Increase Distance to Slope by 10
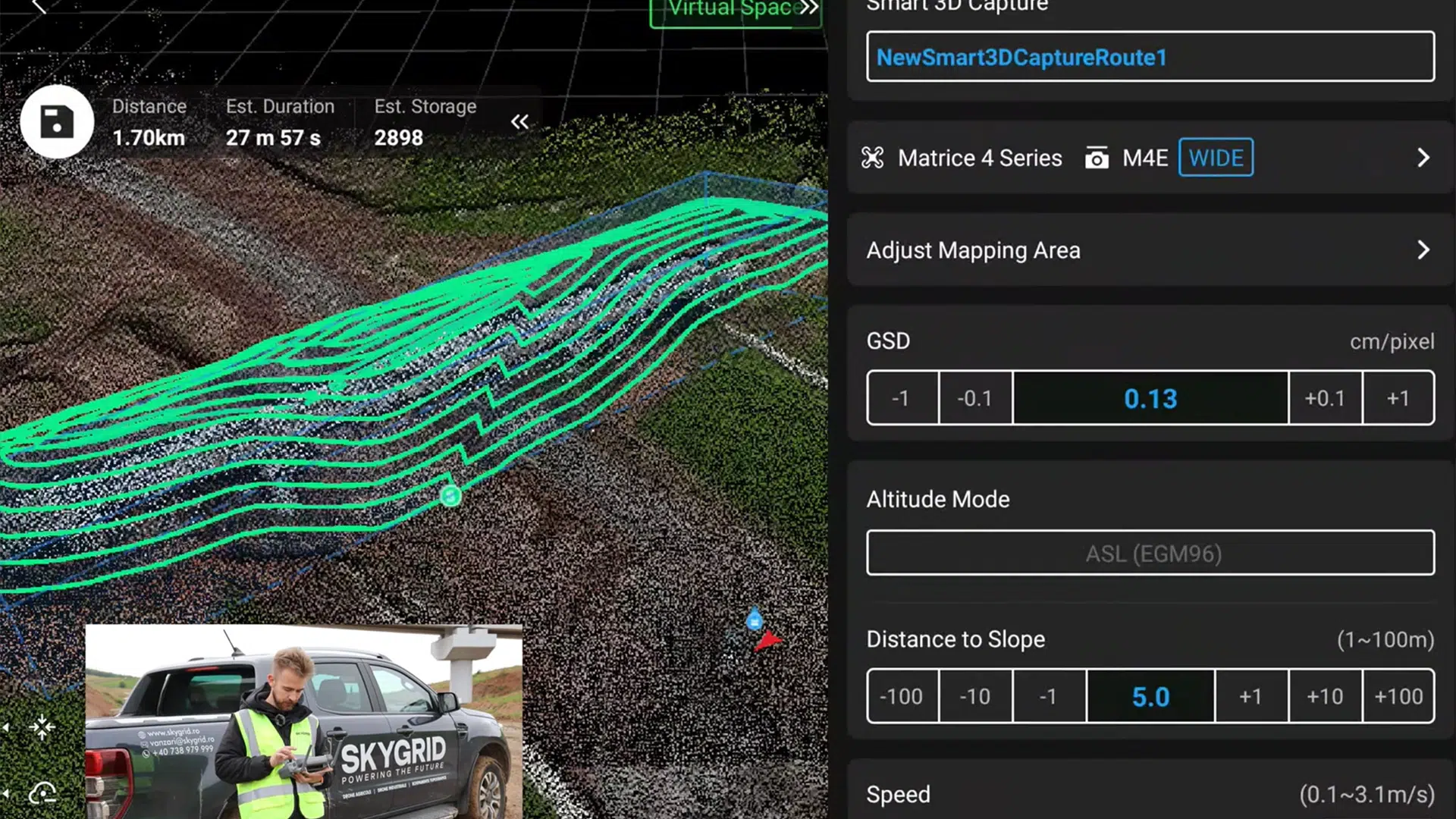The width and height of the screenshot is (1456, 819). [1324, 696]
